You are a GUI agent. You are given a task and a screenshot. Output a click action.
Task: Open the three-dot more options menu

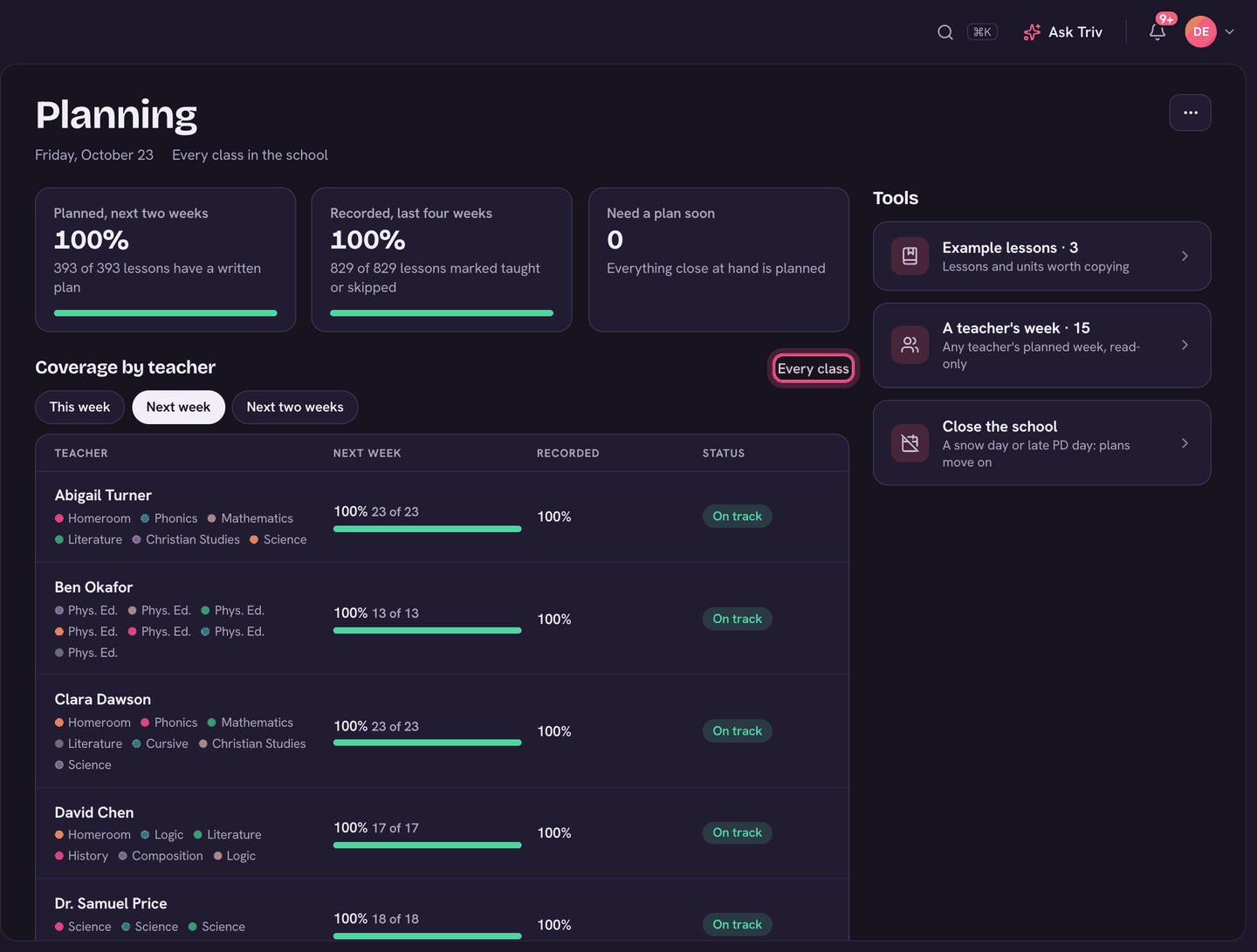point(1190,113)
